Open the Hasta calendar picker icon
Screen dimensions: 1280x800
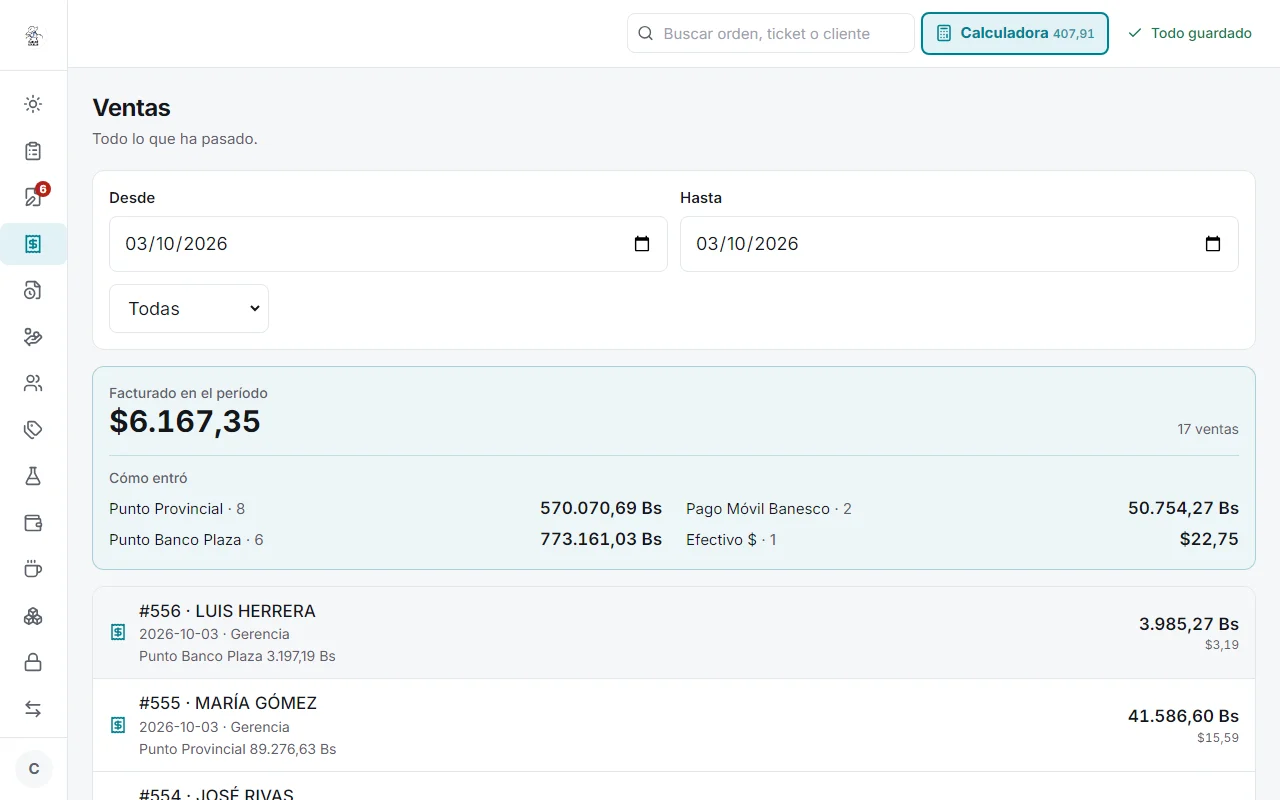tap(1213, 244)
